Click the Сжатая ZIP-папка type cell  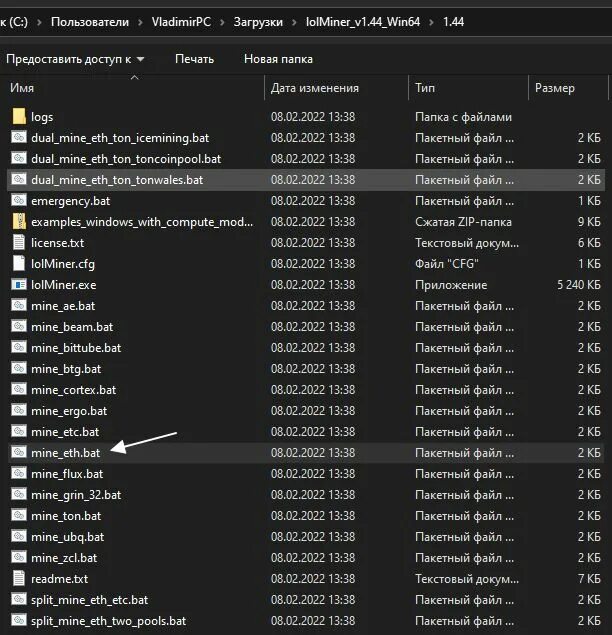click(463, 222)
